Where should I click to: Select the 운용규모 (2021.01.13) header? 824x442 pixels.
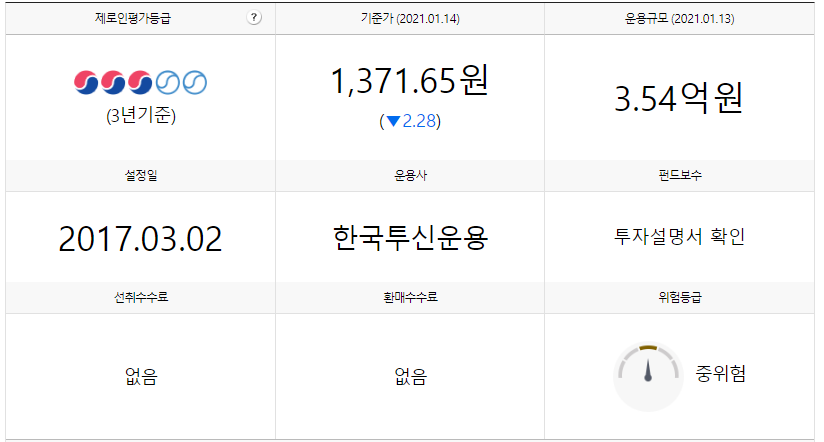[679, 19]
